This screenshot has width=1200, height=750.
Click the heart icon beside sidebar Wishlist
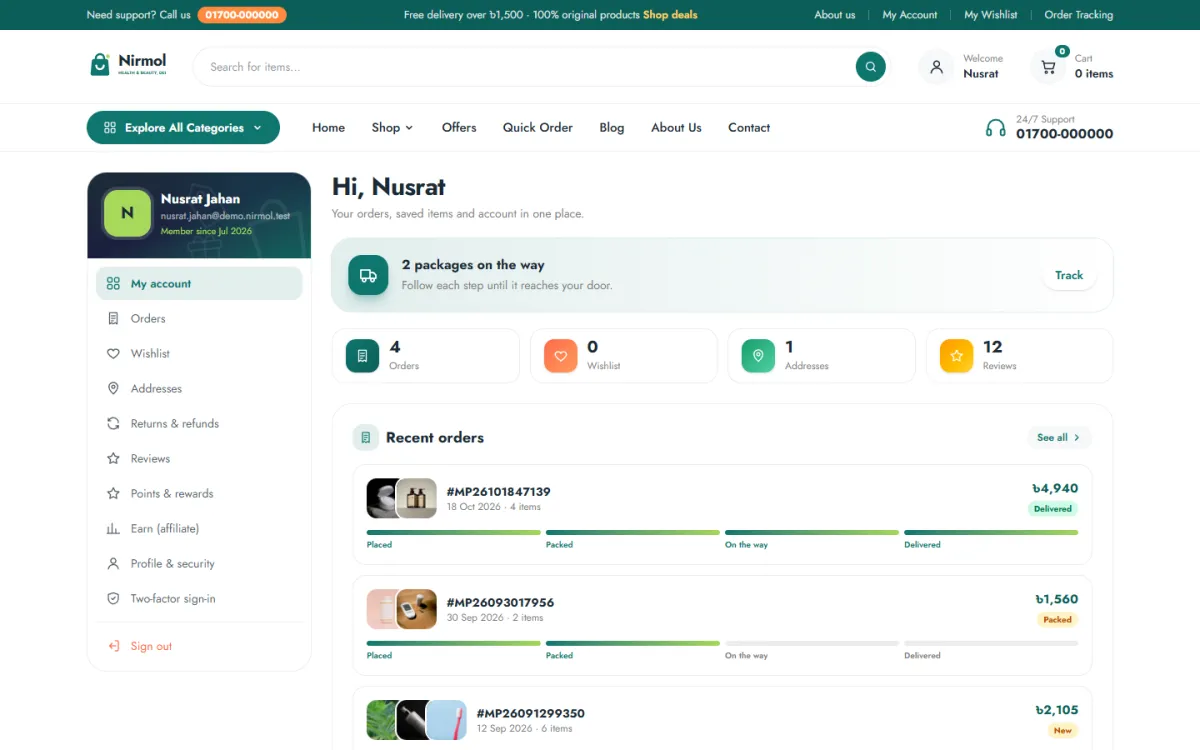(113, 353)
